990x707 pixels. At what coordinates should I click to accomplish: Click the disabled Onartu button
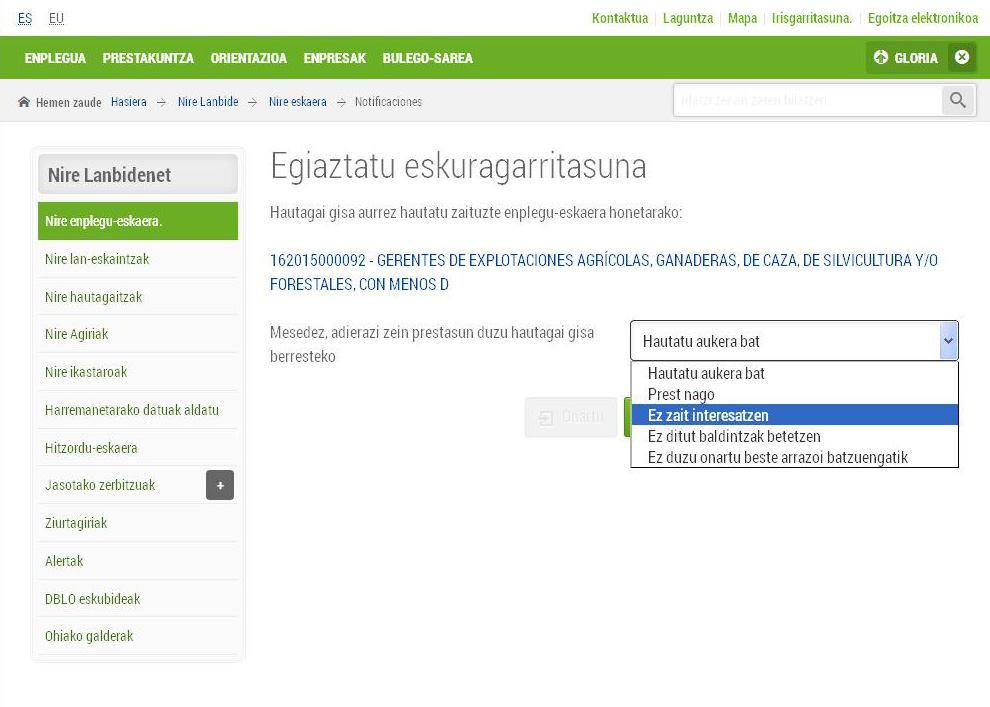pyautogui.click(x=571, y=417)
